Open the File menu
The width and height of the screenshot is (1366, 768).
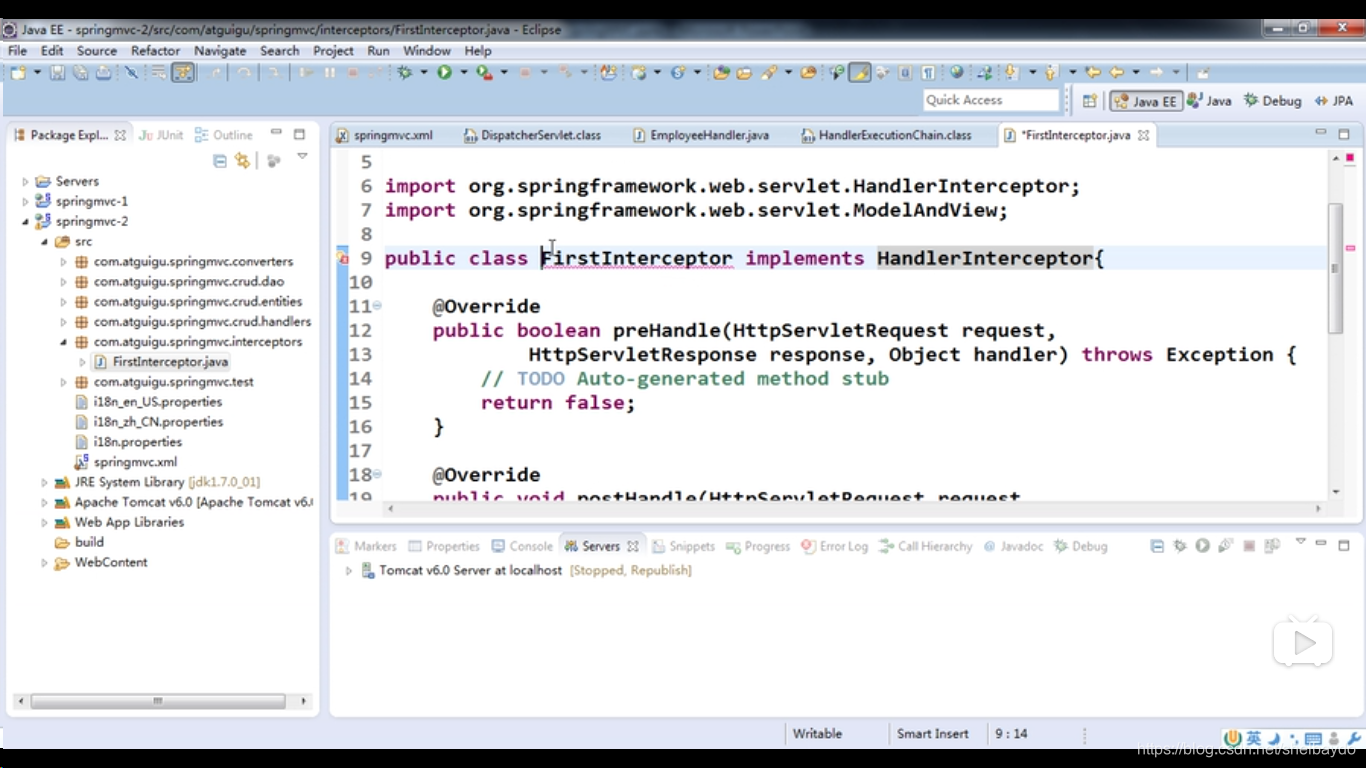point(17,50)
